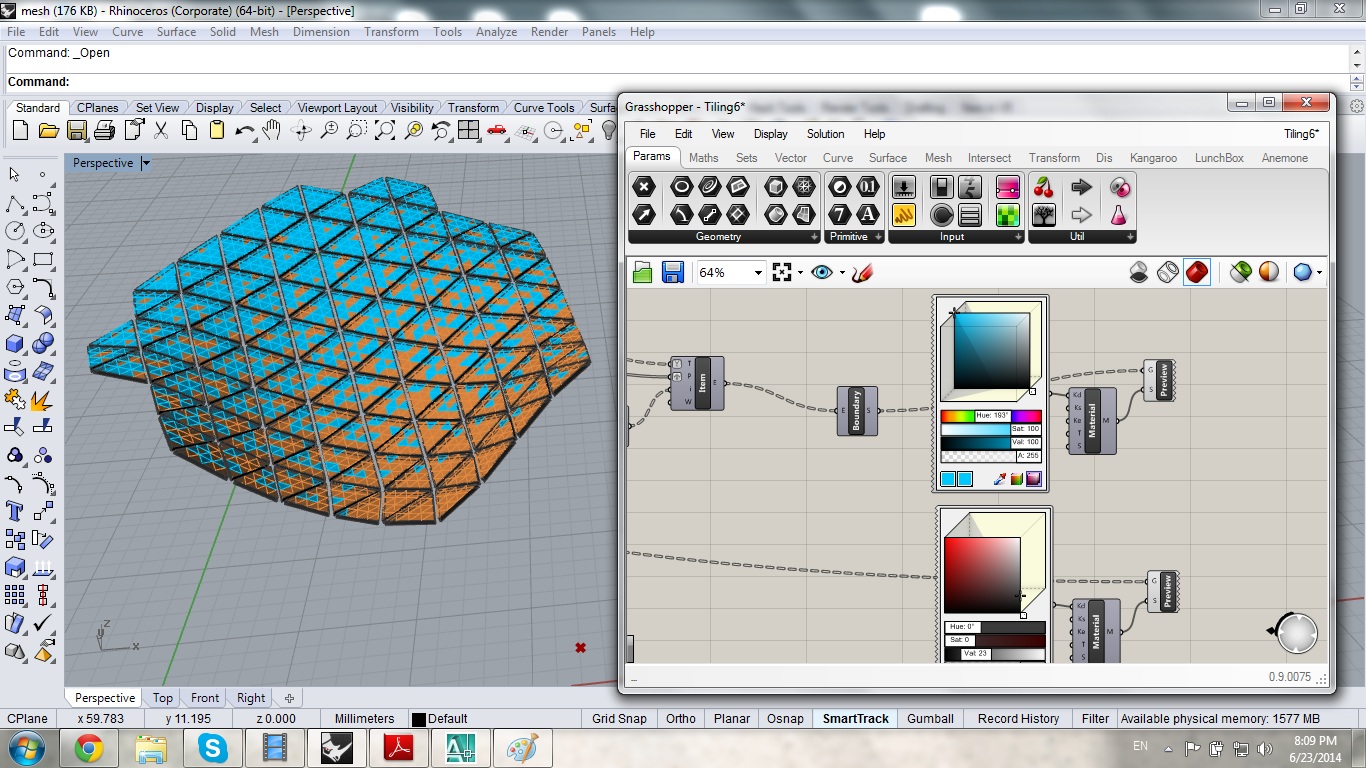The image size is (1366, 768).
Task: Toggle Record History in status bar
Action: point(1018,718)
